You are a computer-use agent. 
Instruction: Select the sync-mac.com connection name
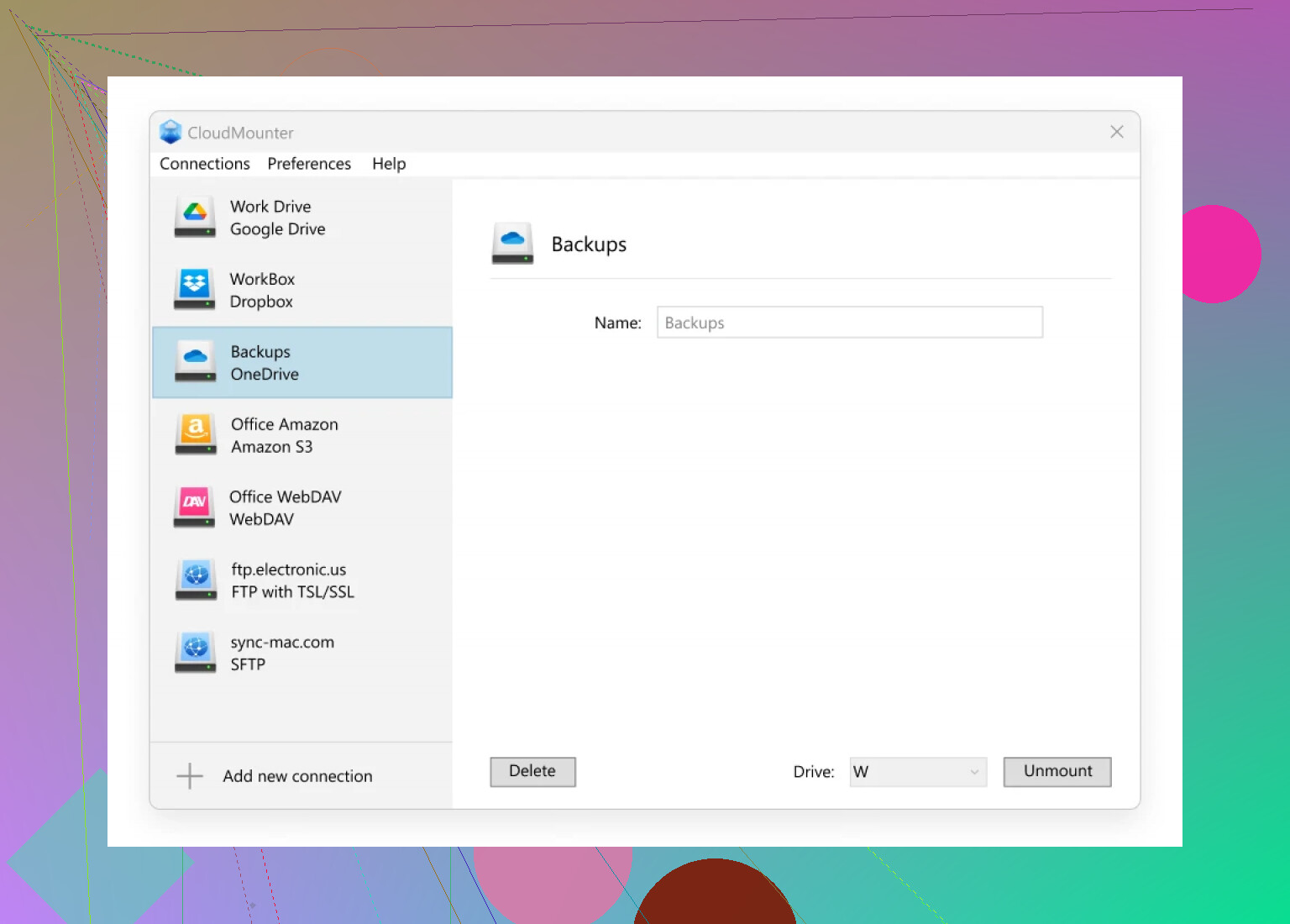point(282,643)
